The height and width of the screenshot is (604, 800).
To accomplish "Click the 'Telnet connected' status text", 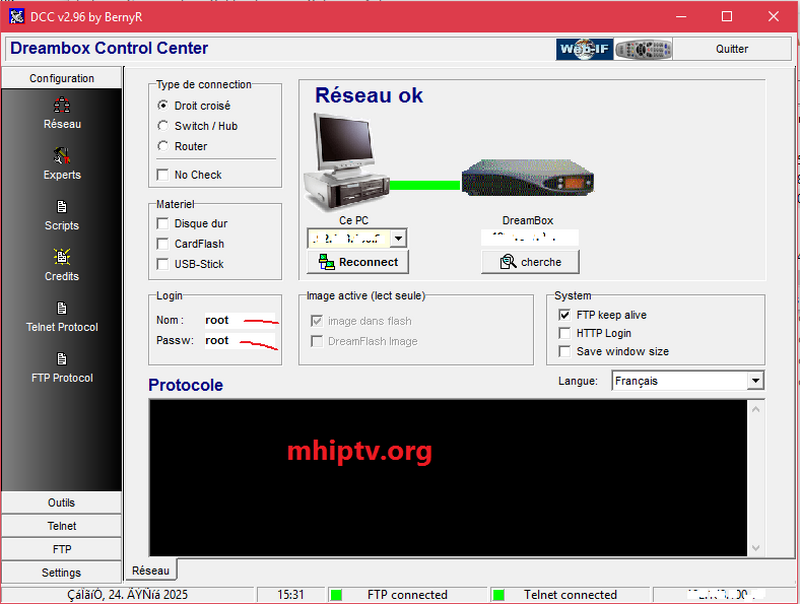I will click(x=570, y=595).
